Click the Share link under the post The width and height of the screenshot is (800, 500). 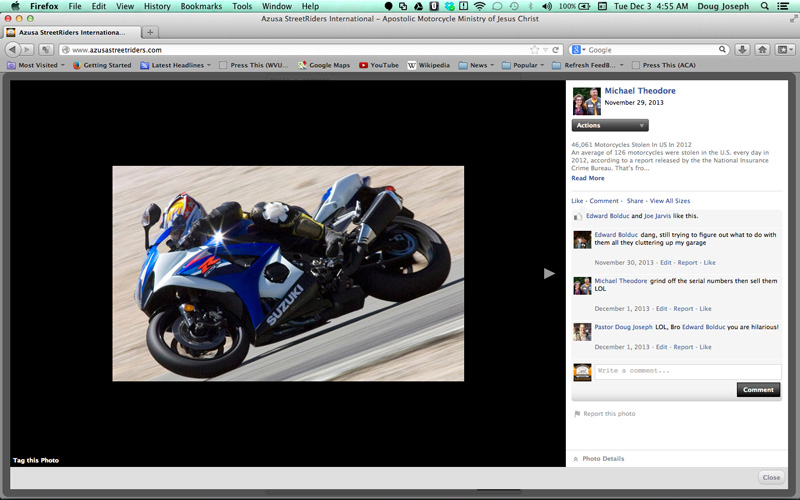click(635, 201)
